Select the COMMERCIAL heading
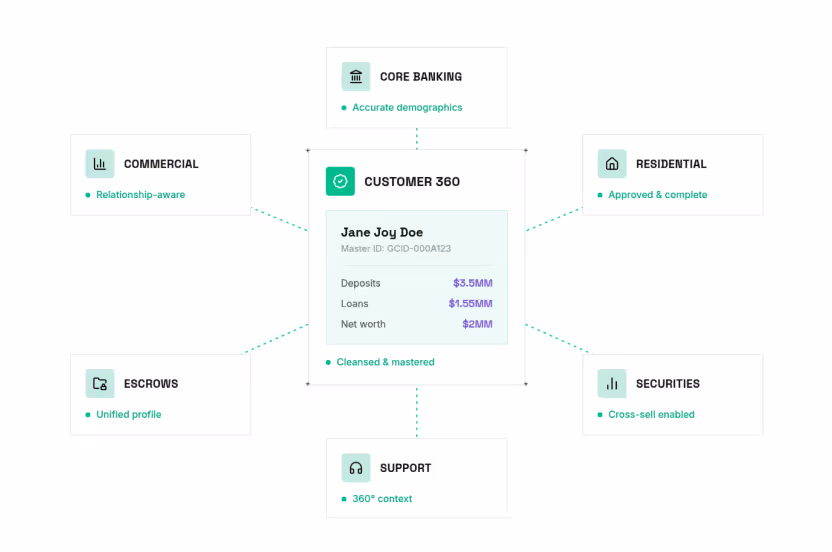This screenshot has height=552, width=832. point(161,164)
